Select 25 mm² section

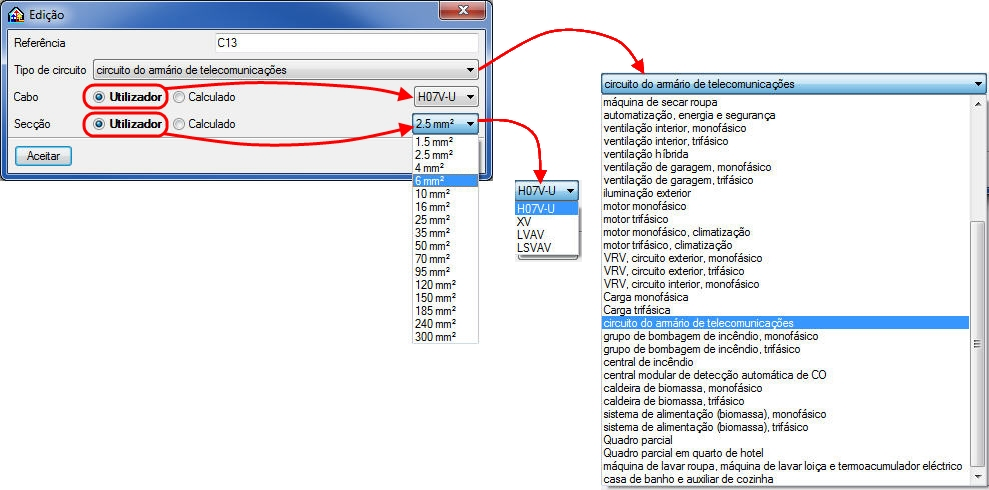(x=445, y=219)
